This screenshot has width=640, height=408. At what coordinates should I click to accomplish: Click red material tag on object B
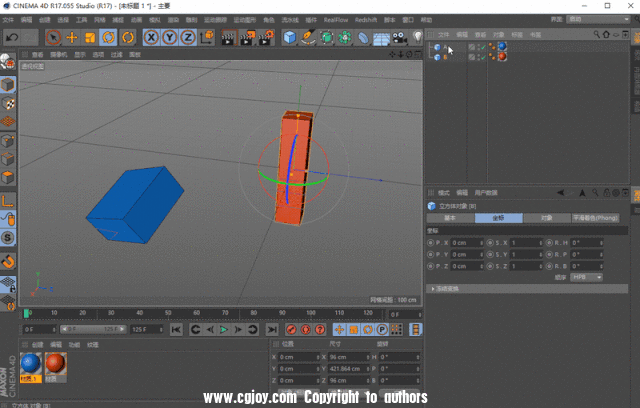pyautogui.click(x=502, y=56)
